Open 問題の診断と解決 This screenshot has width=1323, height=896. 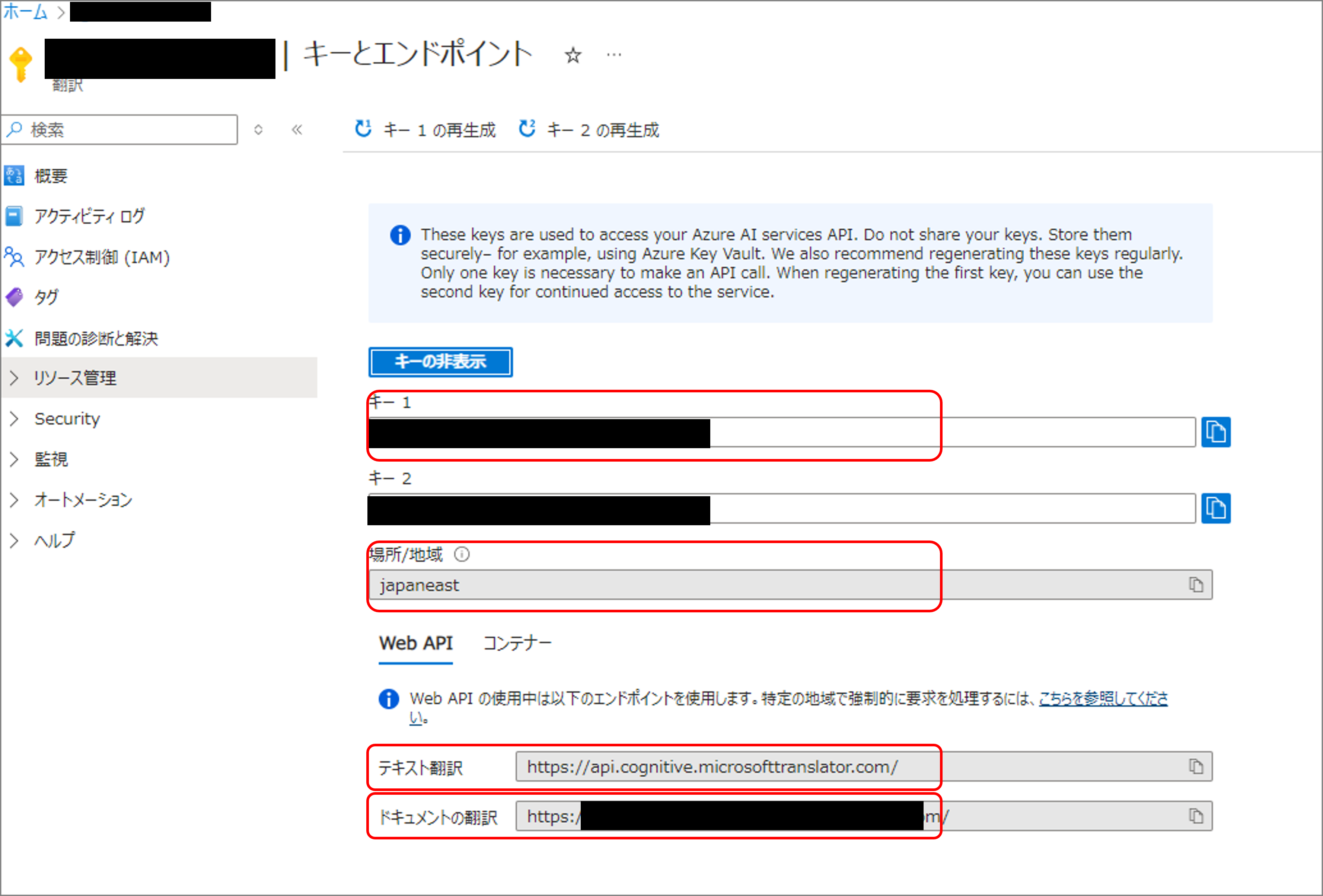coord(97,338)
